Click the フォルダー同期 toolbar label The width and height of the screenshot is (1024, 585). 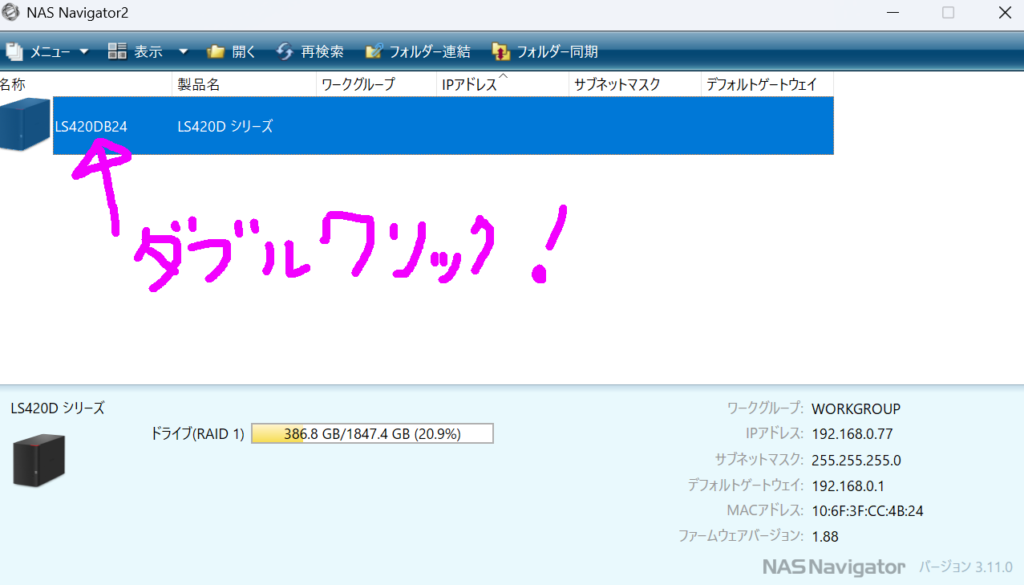(557, 52)
